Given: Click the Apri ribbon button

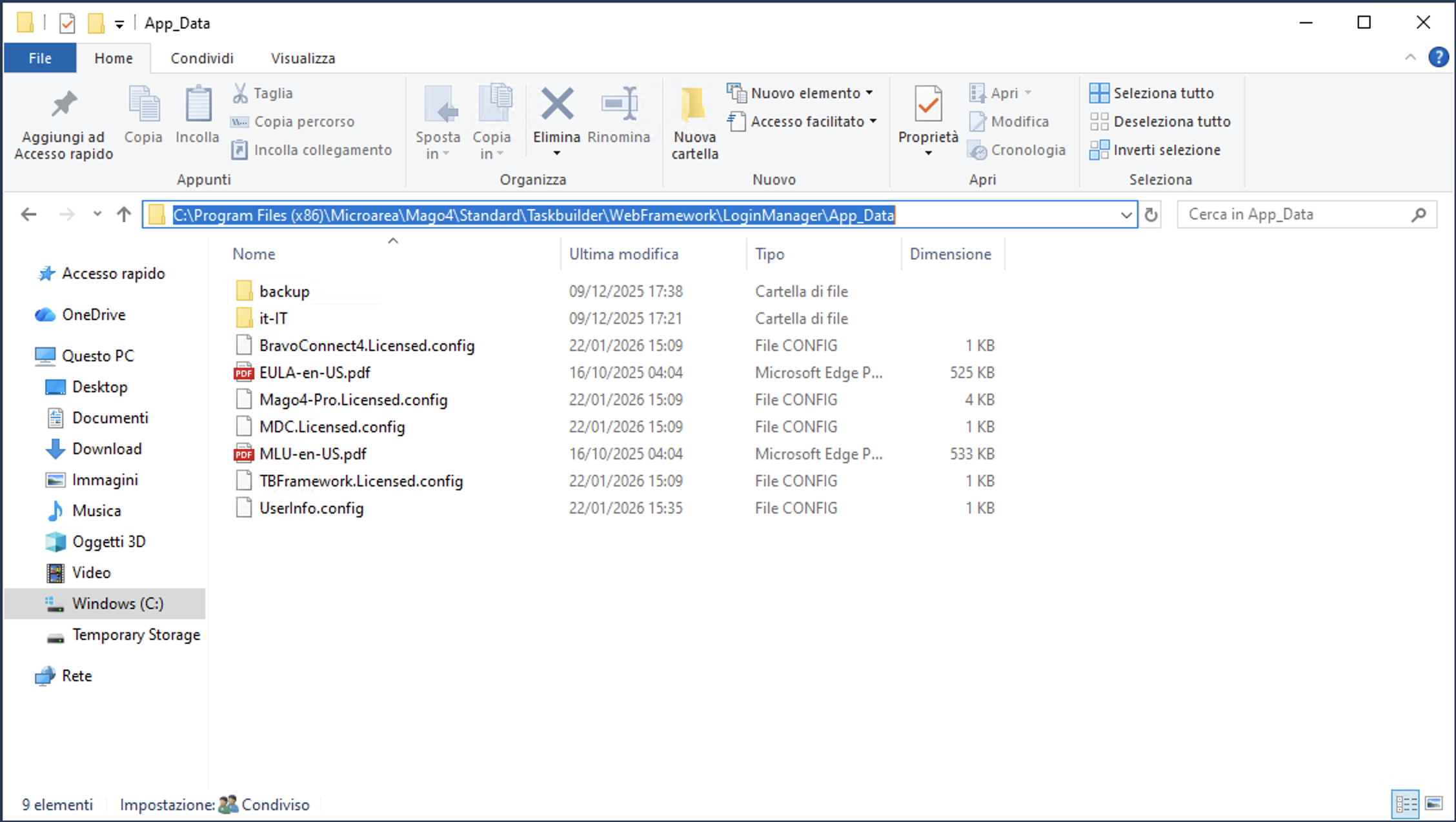Looking at the screenshot, I should pos(999,93).
